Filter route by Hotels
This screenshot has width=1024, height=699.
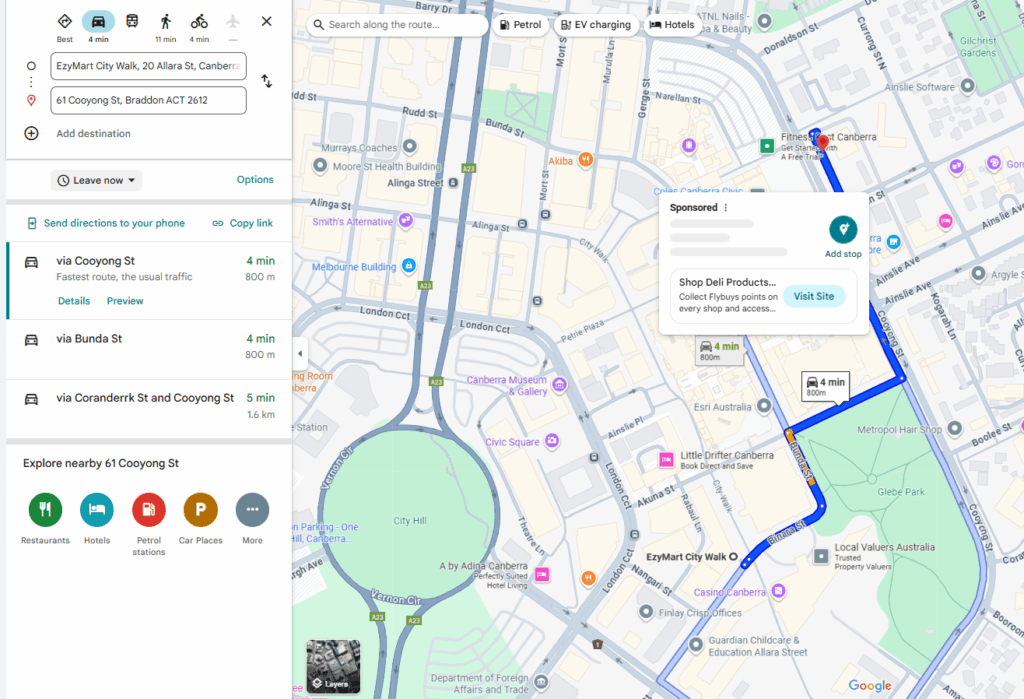672,25
